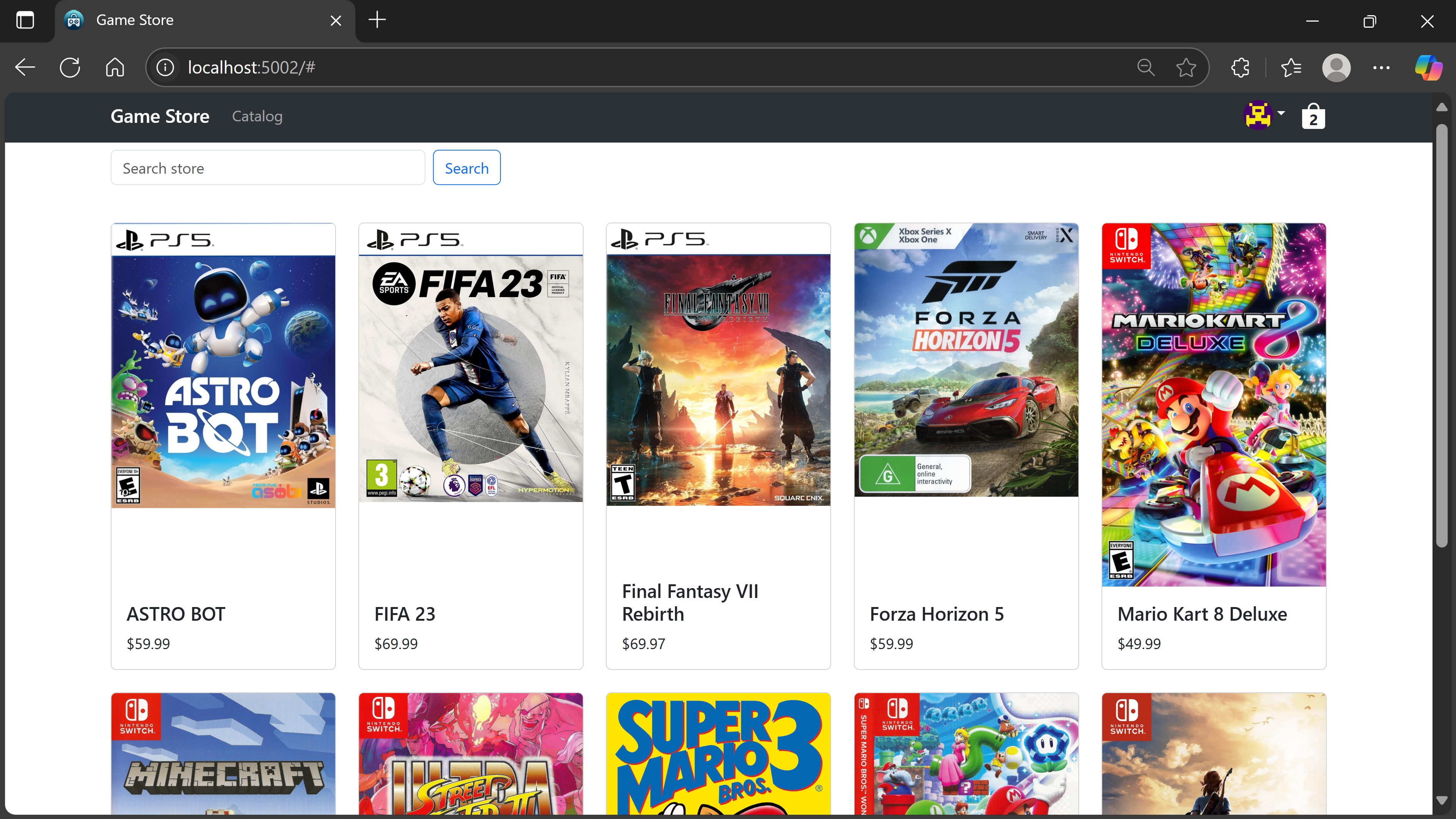View site information icon in address bar

point(165,68)
